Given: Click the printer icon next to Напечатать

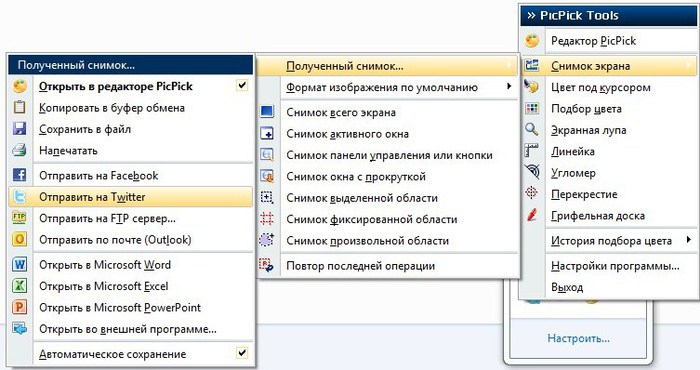Looking at the screenshot, I should 20,150.
